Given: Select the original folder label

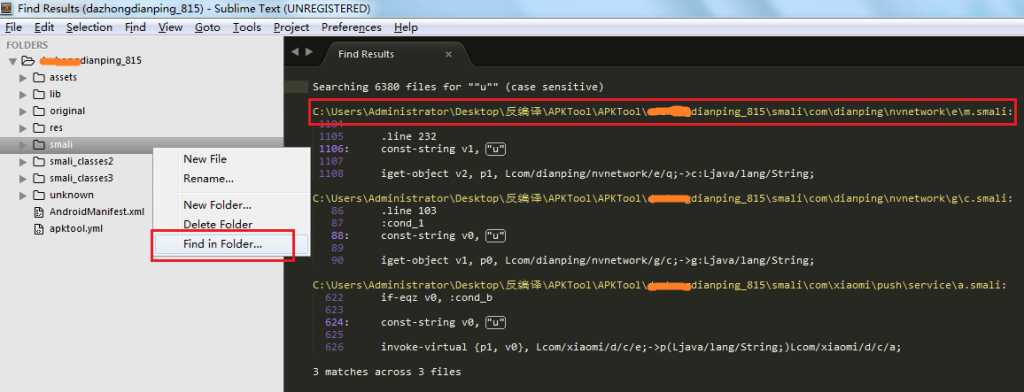Looking at the screenshot, I should tap(67, 111).
